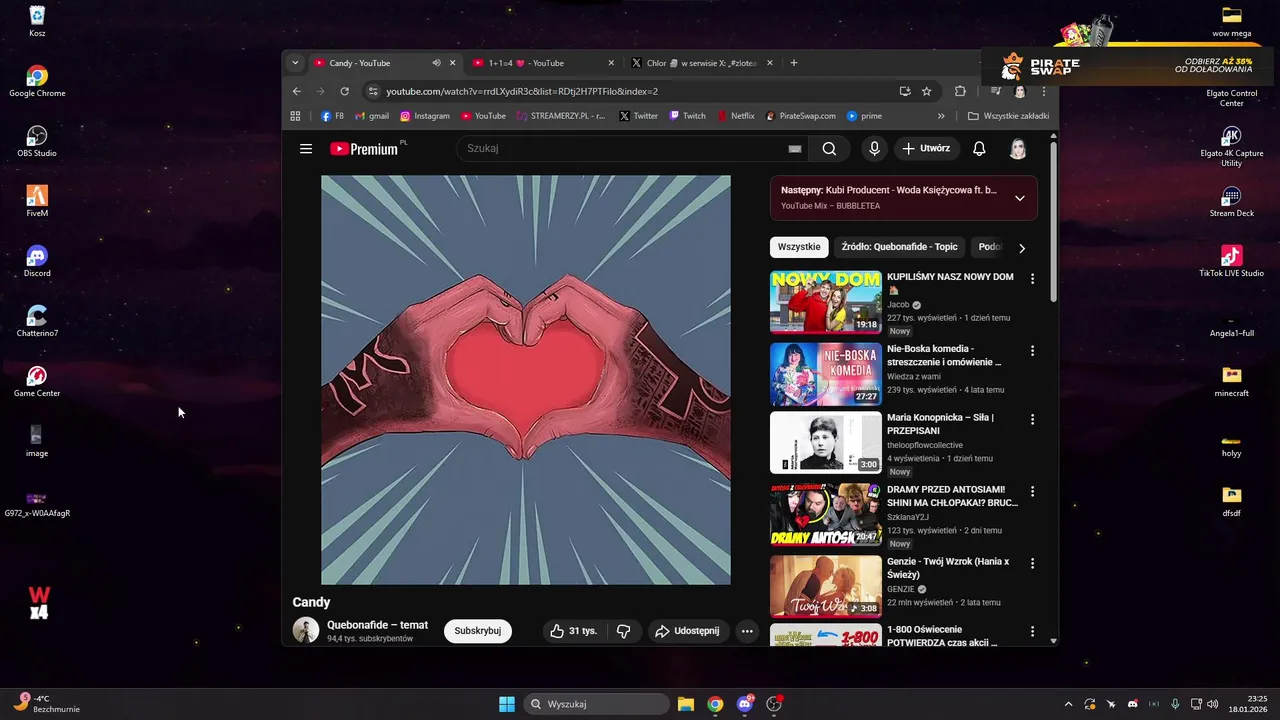The height and width of the screenshot is (720, 1280).
Task: Open more actions for the Candy video
Action: [747, 631]
